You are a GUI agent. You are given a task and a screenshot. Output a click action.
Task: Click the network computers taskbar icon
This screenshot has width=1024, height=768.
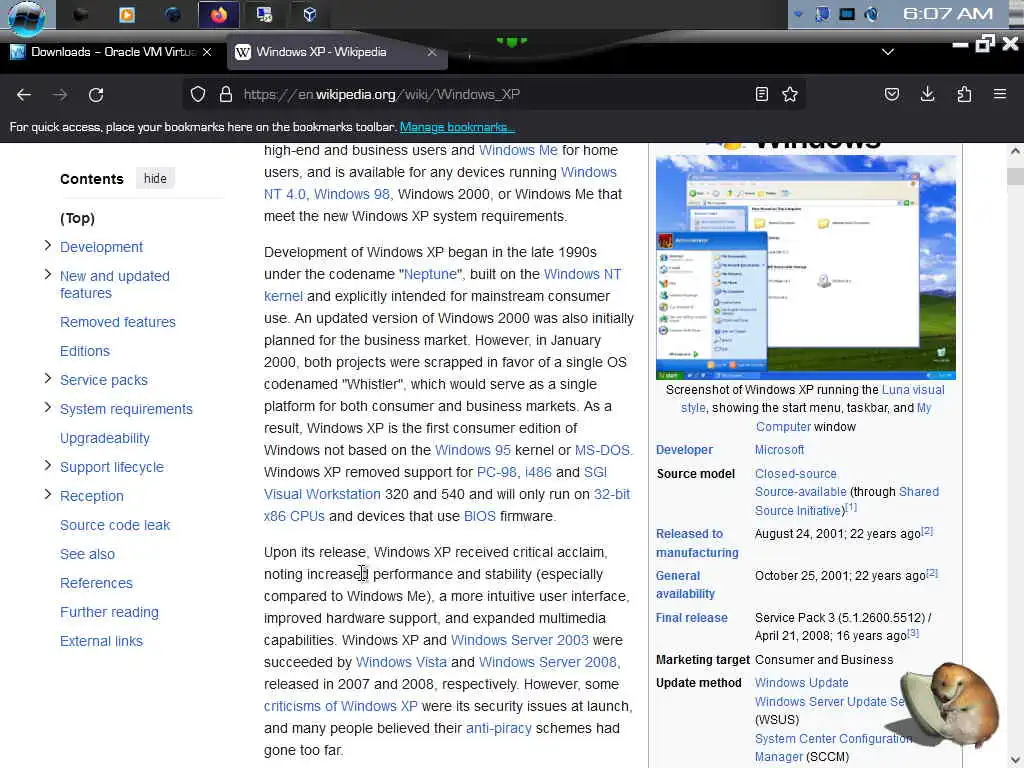[264, 14]
